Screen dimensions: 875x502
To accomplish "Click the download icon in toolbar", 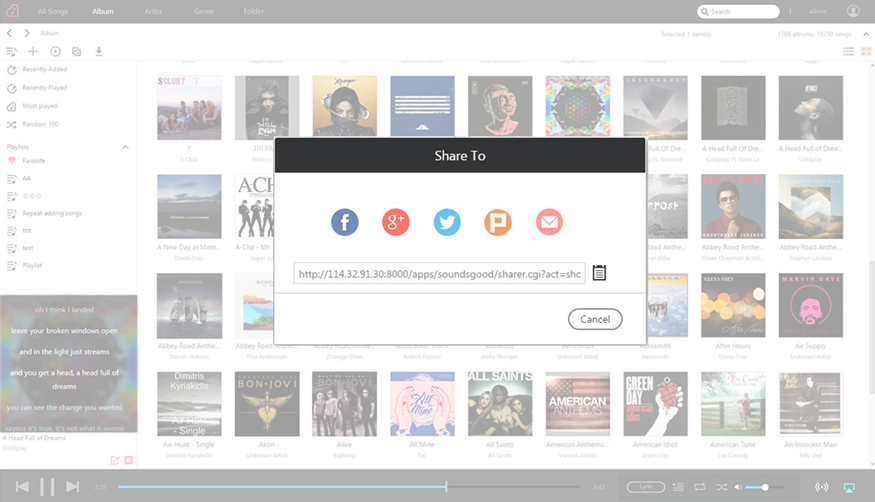I will pos(99,51).
